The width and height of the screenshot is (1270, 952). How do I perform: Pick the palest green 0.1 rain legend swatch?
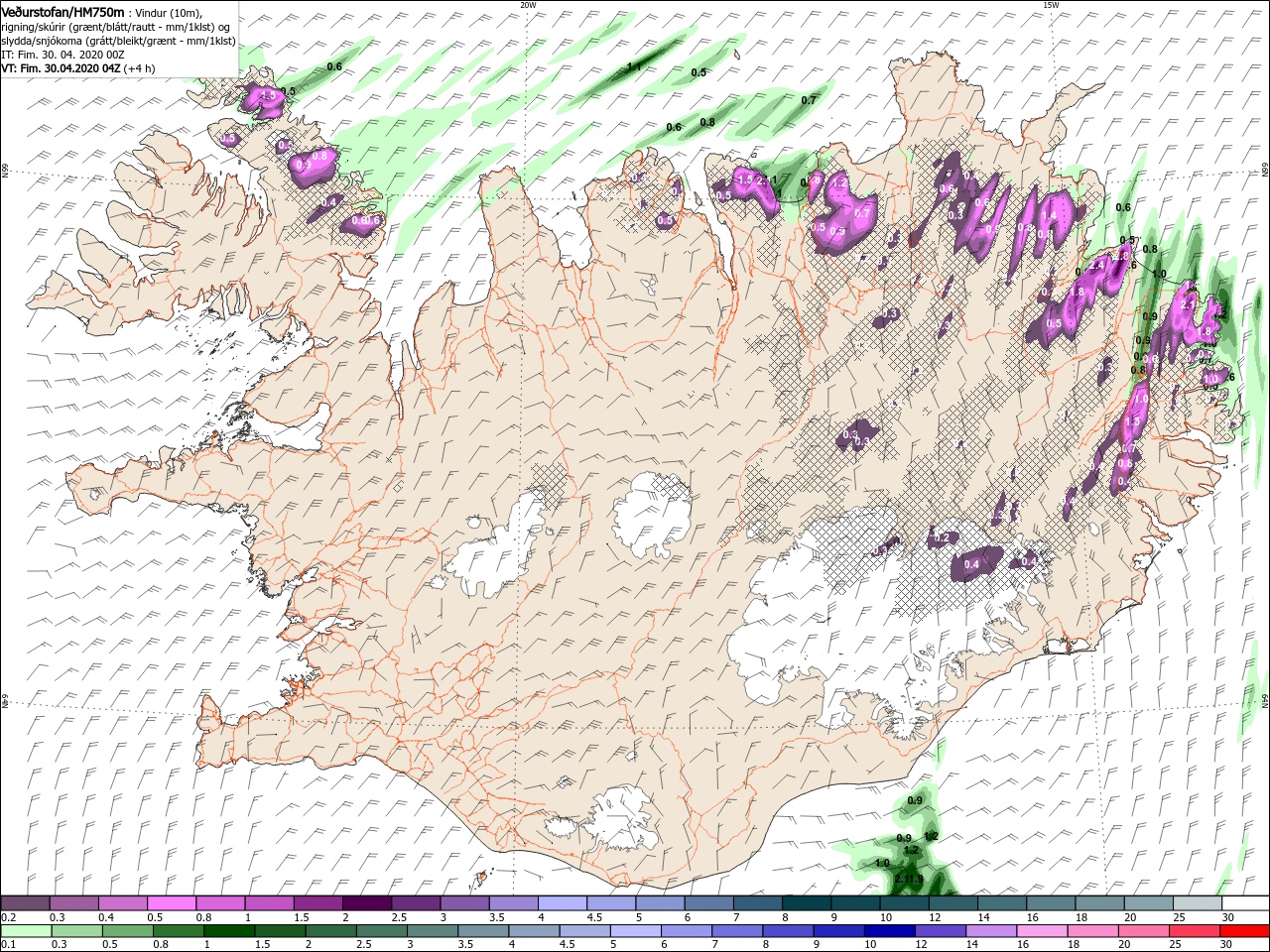pos(26,931)
